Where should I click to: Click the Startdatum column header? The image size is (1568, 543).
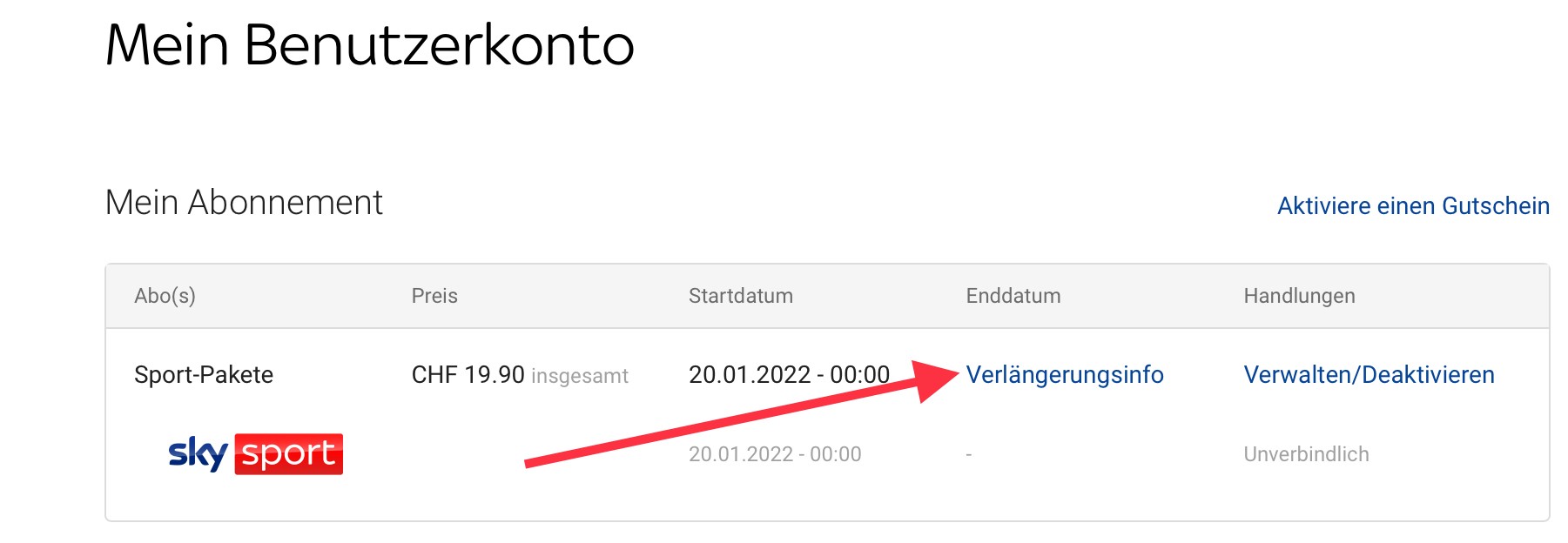pos(740,296)
